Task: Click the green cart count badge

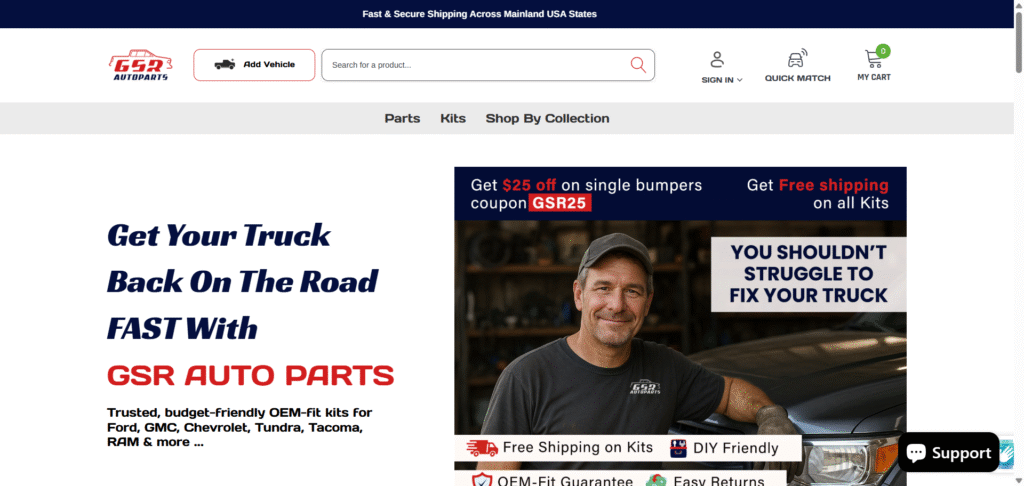Action: (x=883, y=51)
